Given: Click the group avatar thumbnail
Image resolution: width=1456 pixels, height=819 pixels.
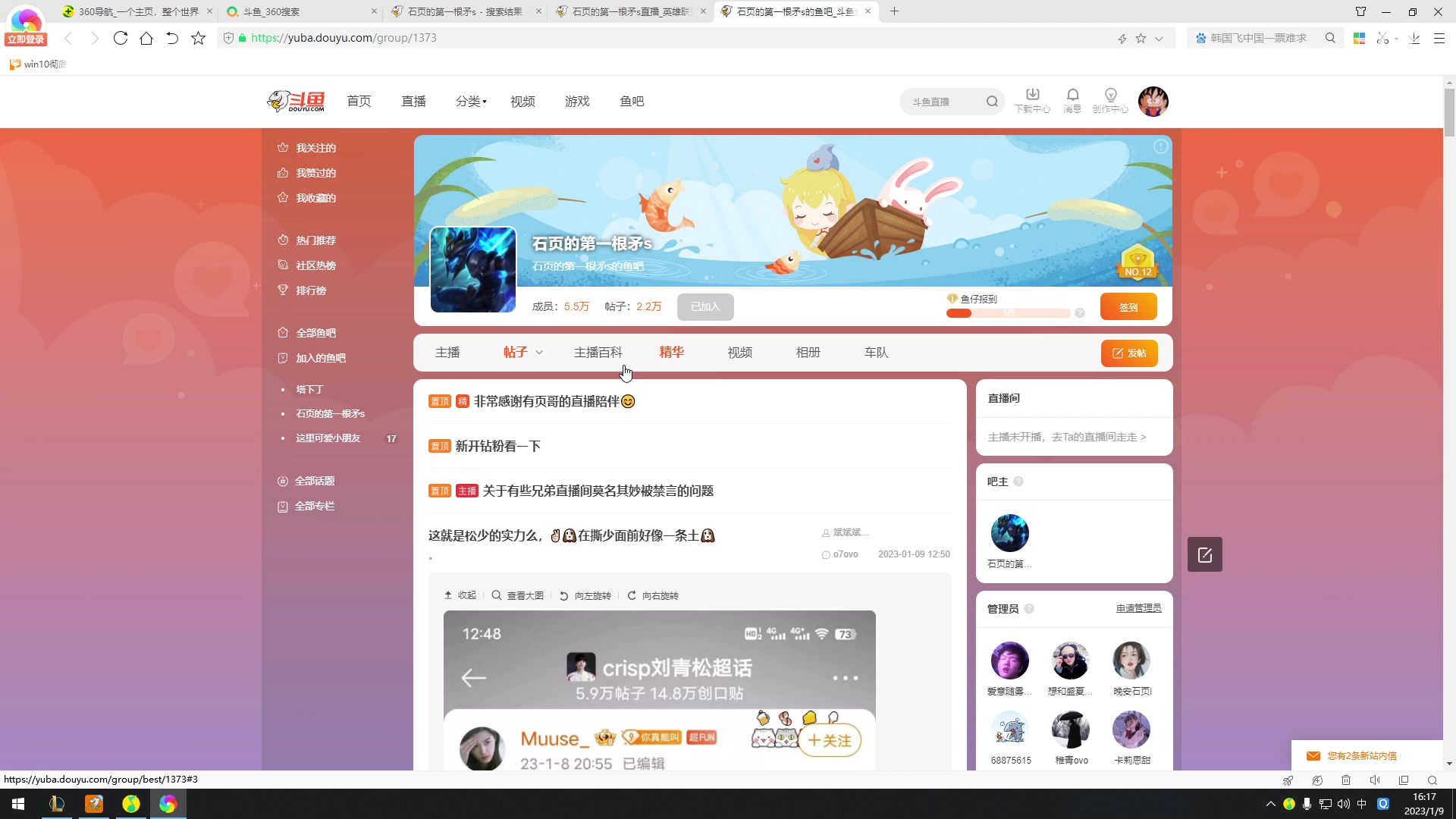Looking at the screenshot, I should point(473,269).
